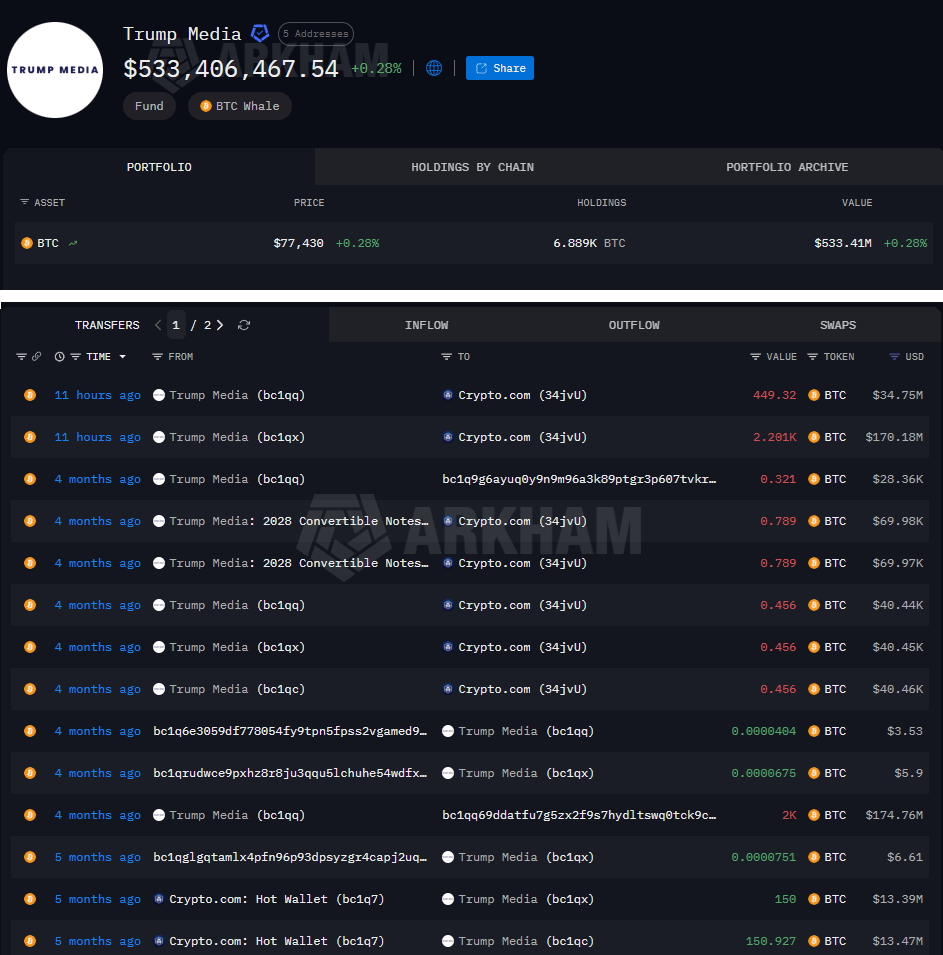Viewport: 943px width, 955px height.
Task: Open Crypto.com: Hot Wallet sender of 150 BTC
Action: coord(277,900)
